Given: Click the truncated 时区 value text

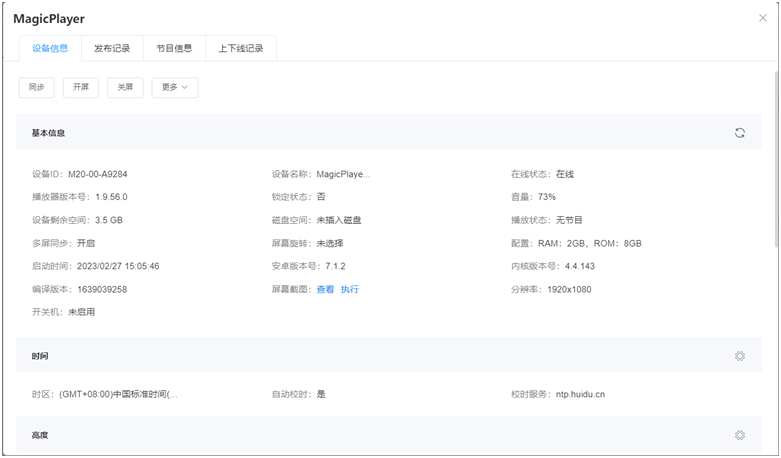Looking at the screenshot, I should 119,394.
